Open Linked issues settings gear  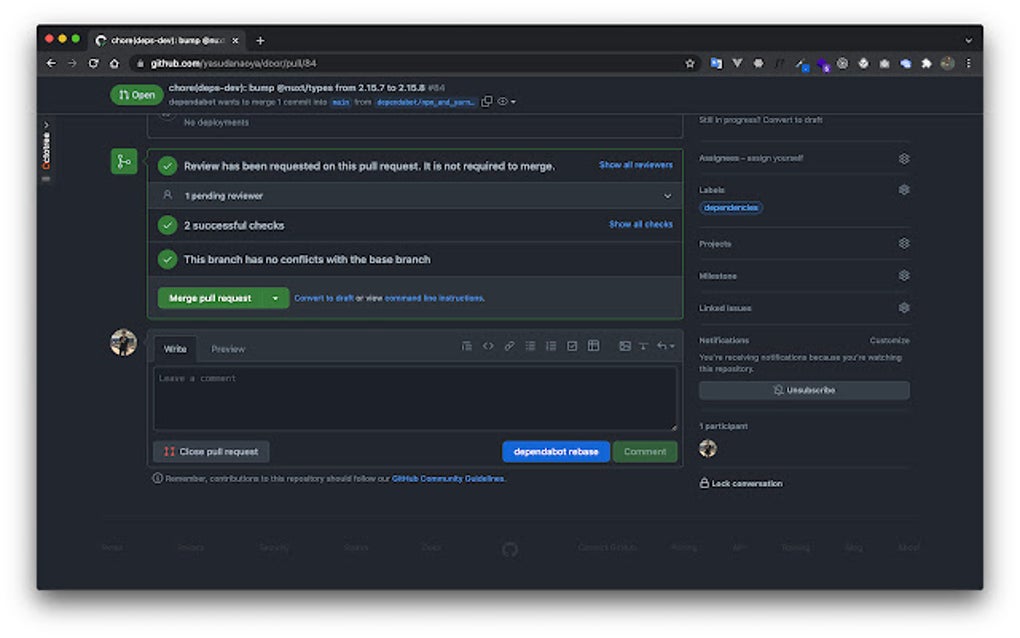(904, 308)
